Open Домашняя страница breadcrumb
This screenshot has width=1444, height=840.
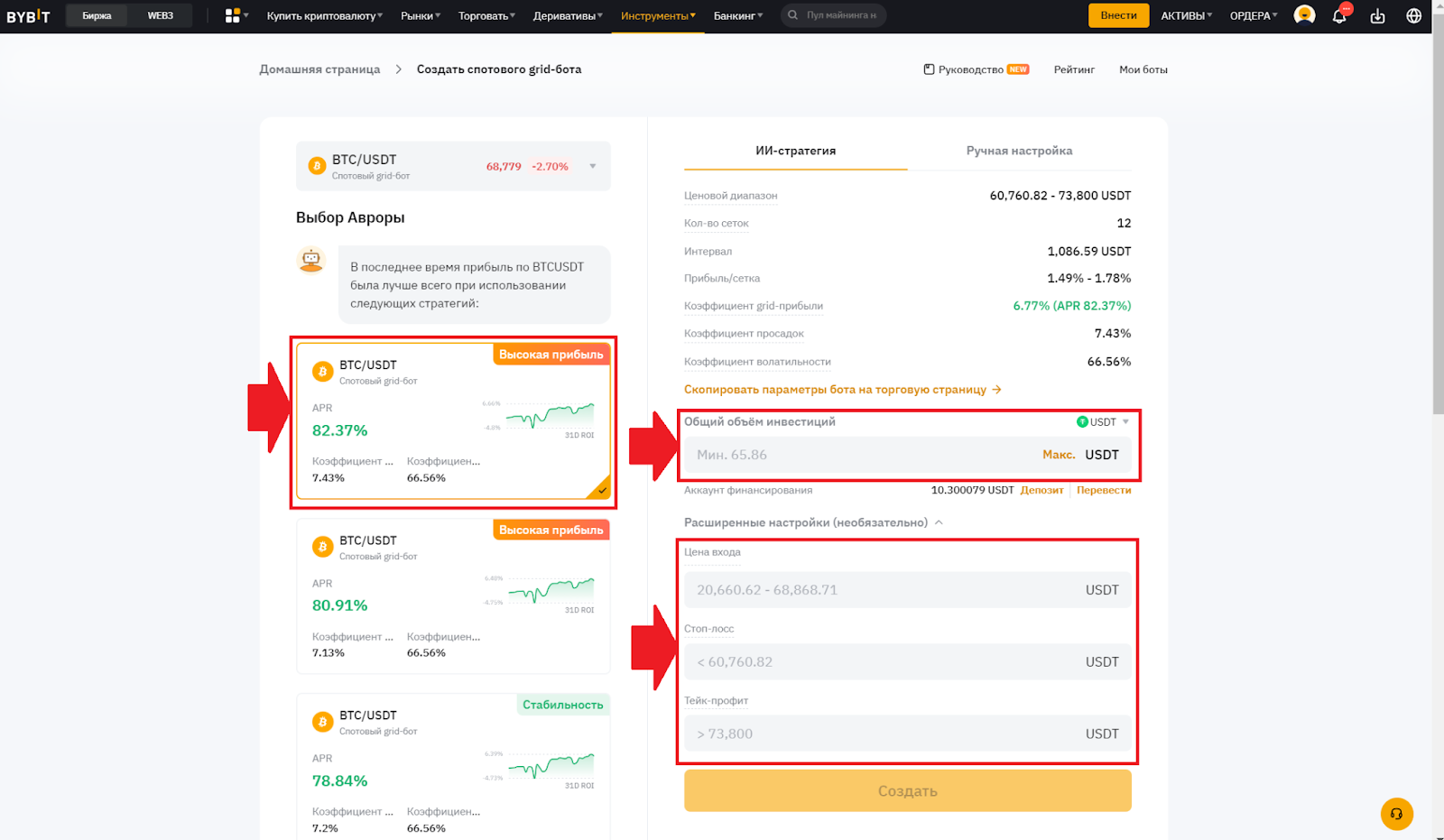coord(319,69)
